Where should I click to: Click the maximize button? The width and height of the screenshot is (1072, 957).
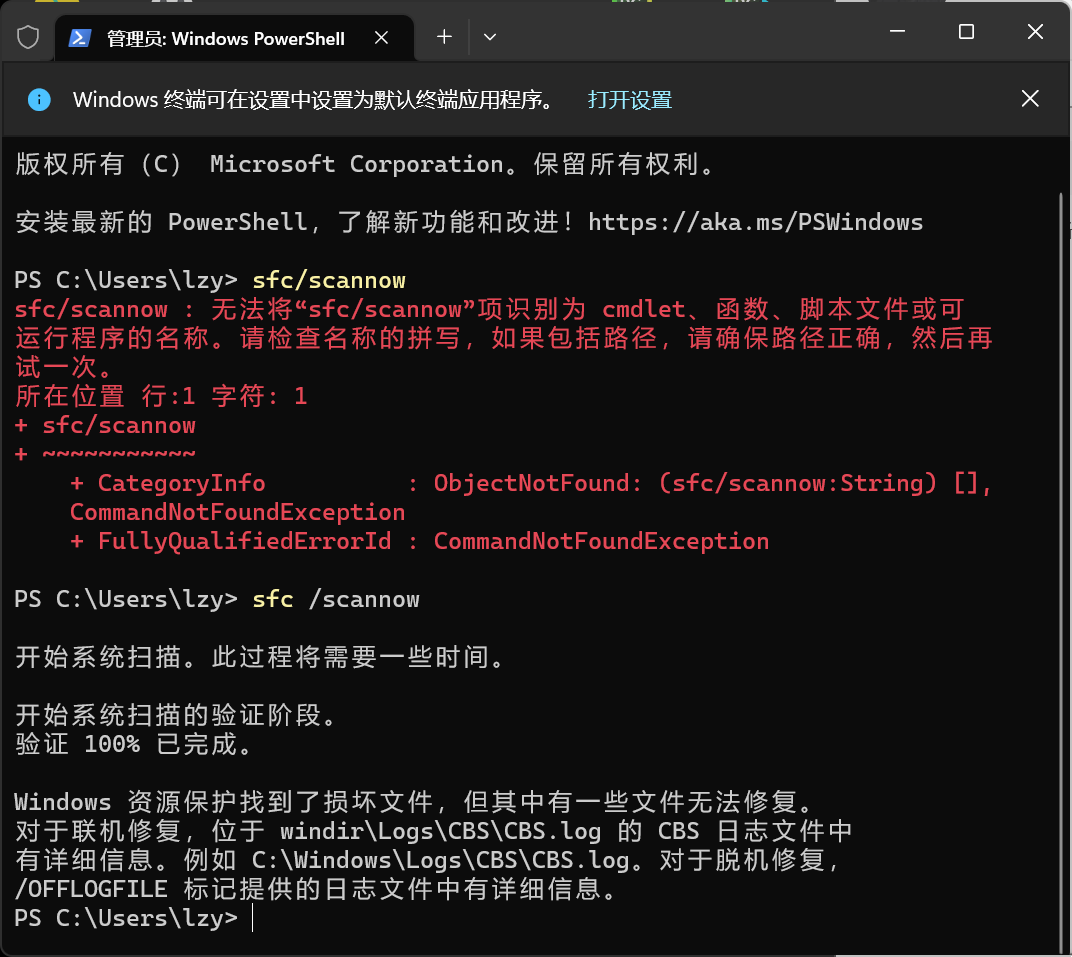pos(965,31)
